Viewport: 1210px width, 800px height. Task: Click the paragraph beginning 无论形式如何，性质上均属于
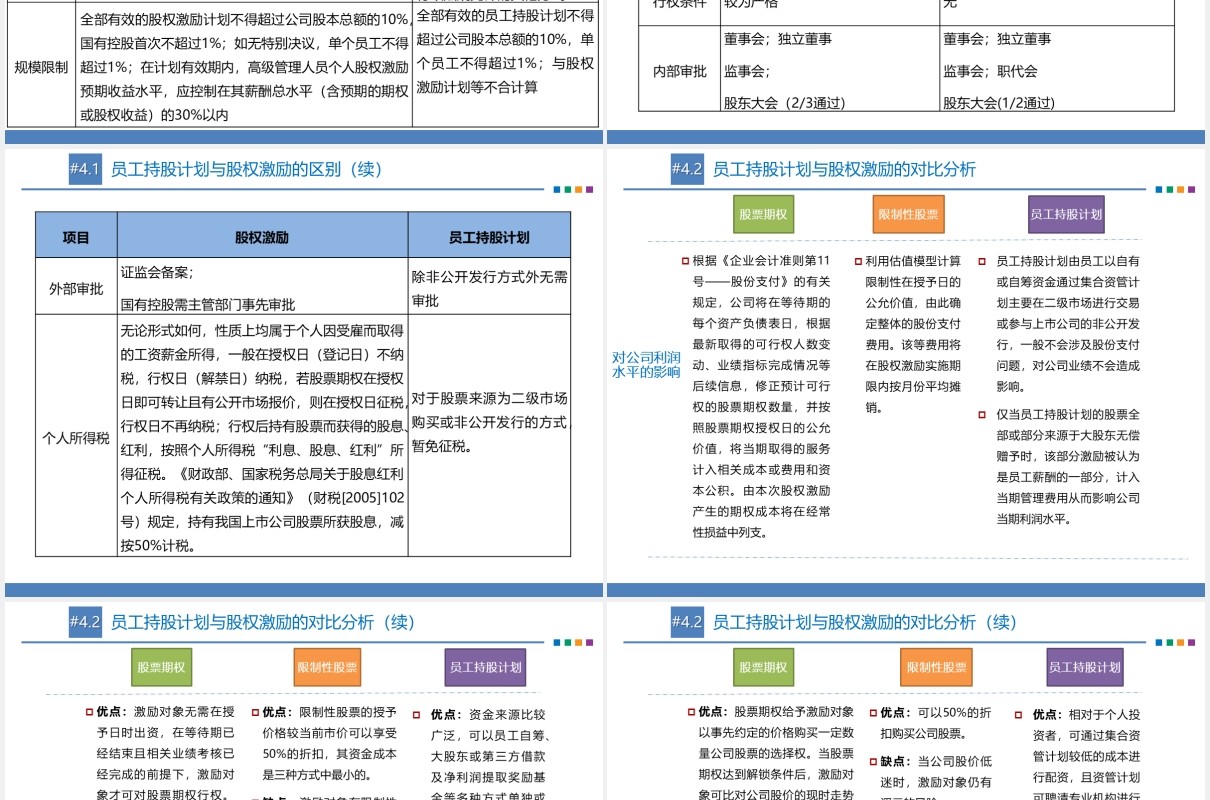coord(264,438)
